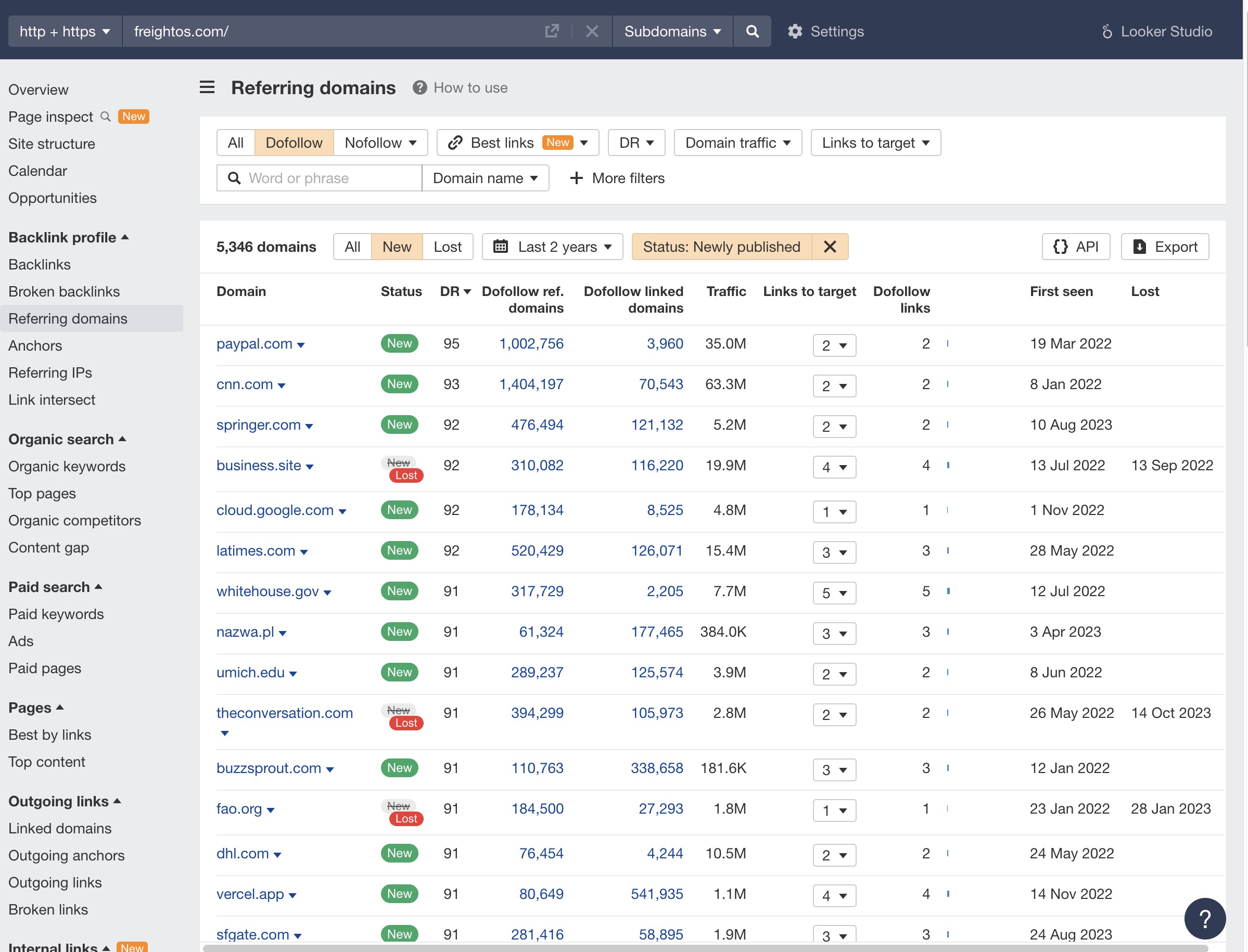Click vercel.app dofollow links bar indicator
This screenshot has height=952, width=1248.
click(x=948, y=894)
